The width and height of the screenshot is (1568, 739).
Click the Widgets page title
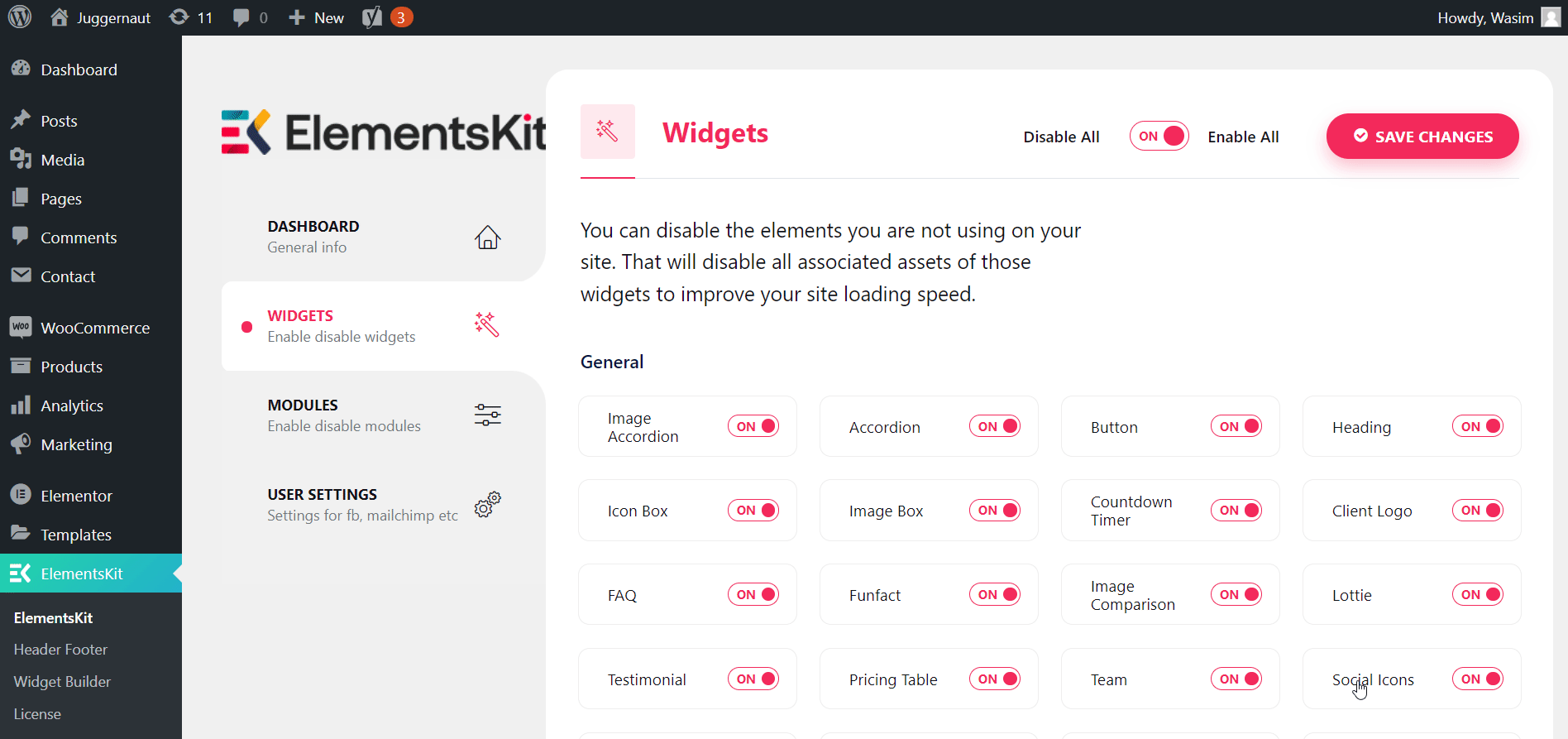715,132
